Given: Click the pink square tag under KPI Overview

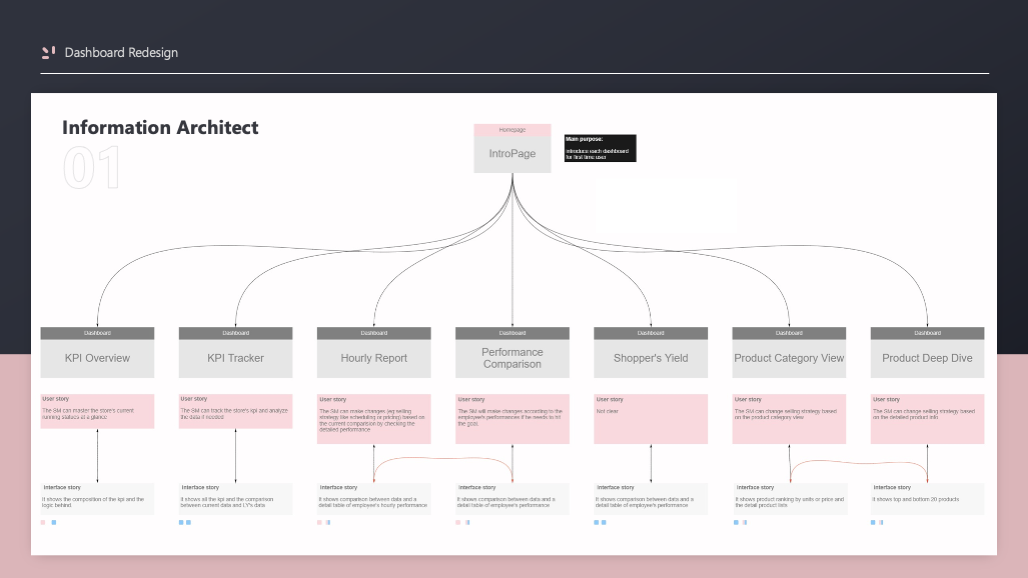Looking at the screenshot, I should tap(43, 522).
